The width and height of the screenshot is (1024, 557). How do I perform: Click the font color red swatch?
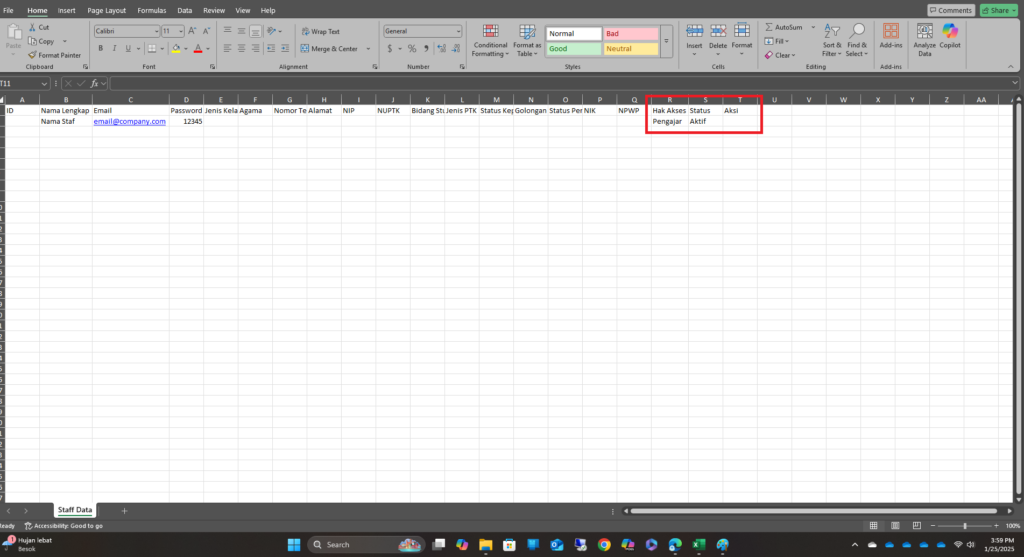[198, 48]
